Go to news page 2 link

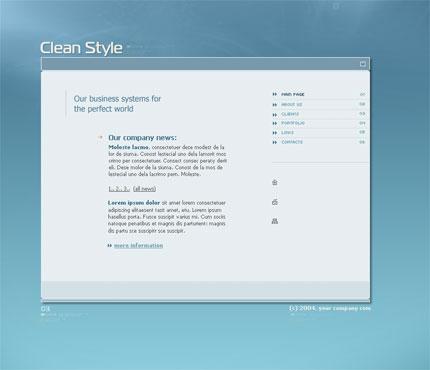tap(118, 189)
